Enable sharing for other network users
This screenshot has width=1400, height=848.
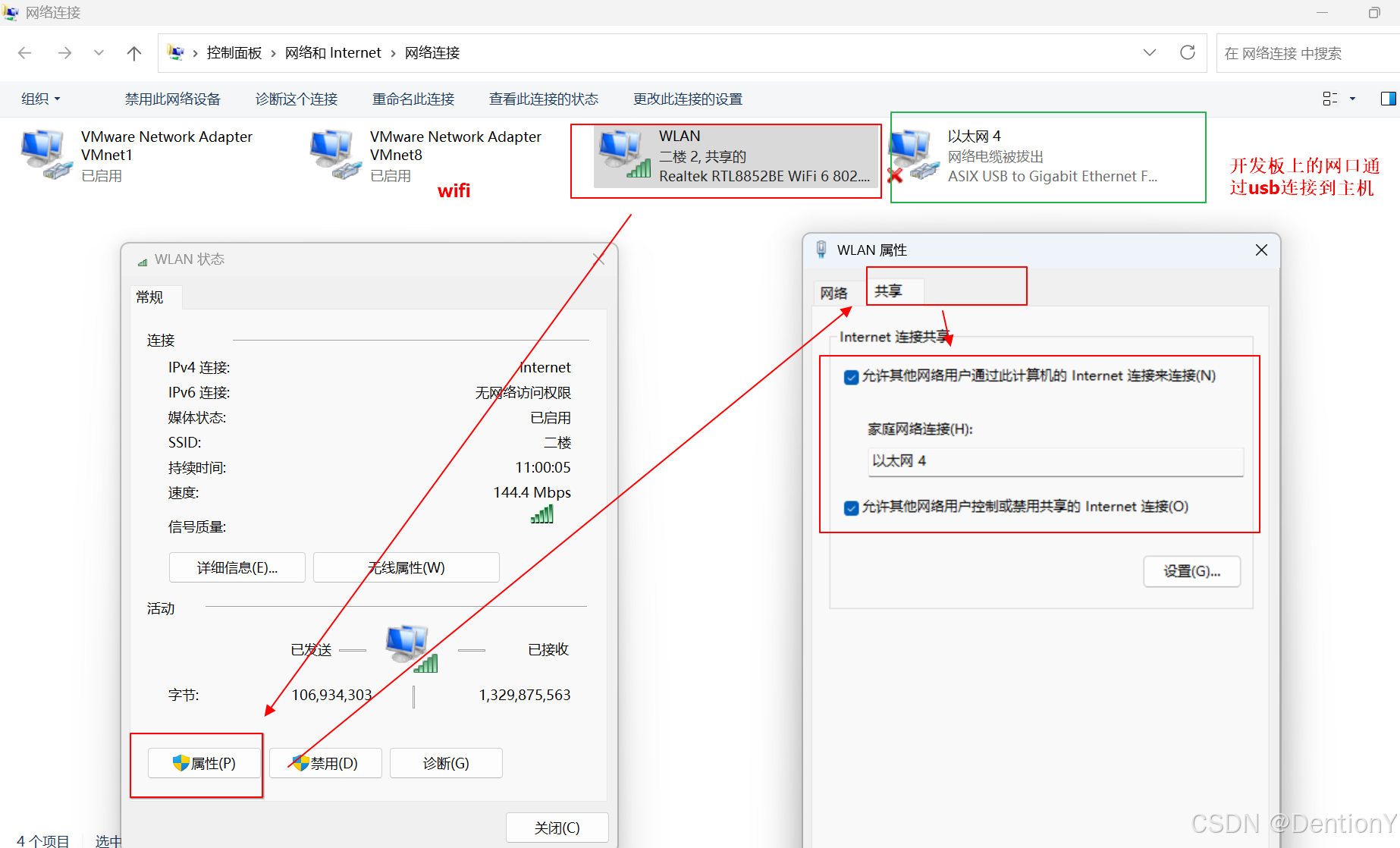click(851, 376)
